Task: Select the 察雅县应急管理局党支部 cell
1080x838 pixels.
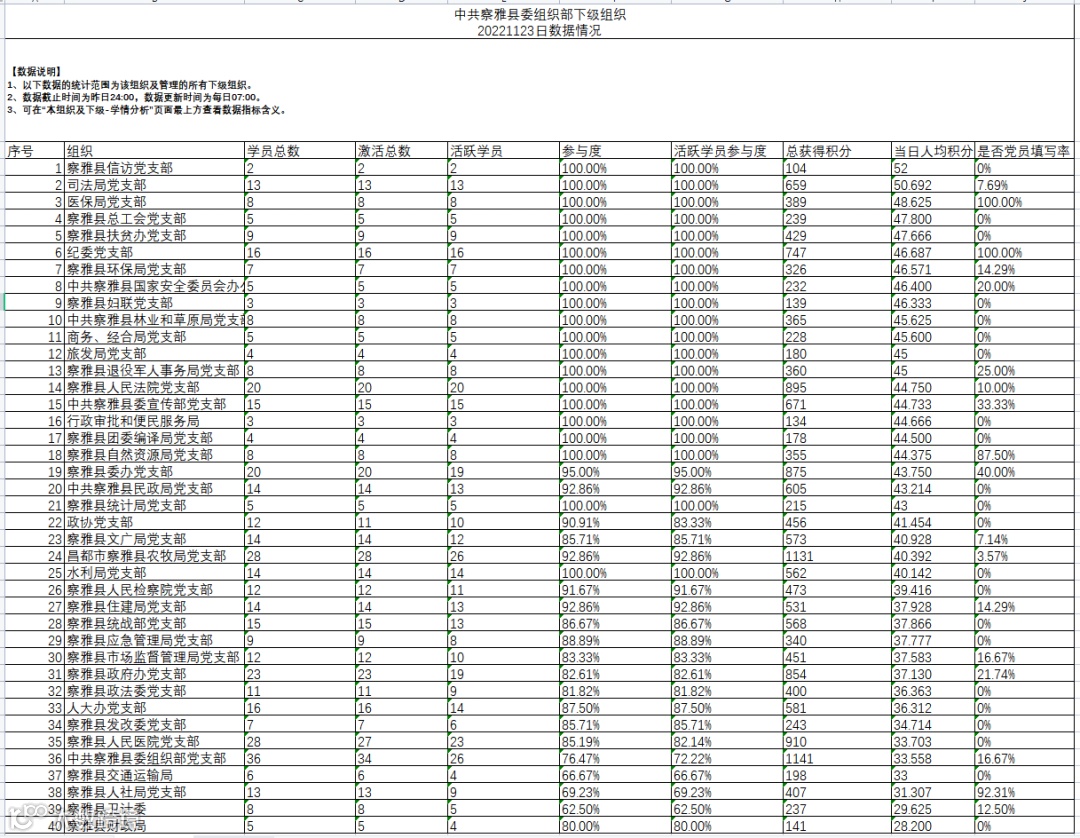Action: click(155, 640)
